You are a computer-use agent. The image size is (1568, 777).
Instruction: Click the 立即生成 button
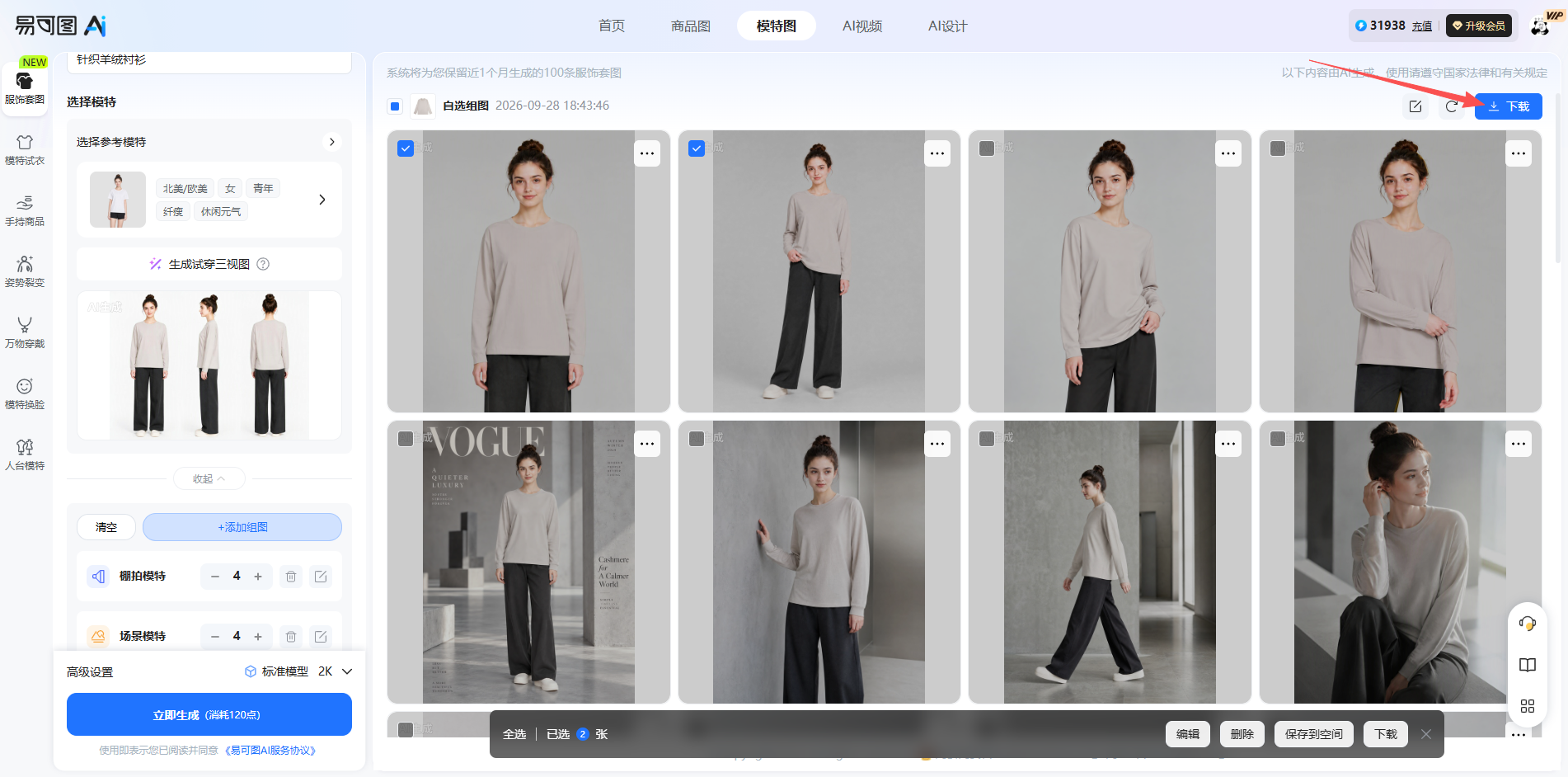coord(209,714)
